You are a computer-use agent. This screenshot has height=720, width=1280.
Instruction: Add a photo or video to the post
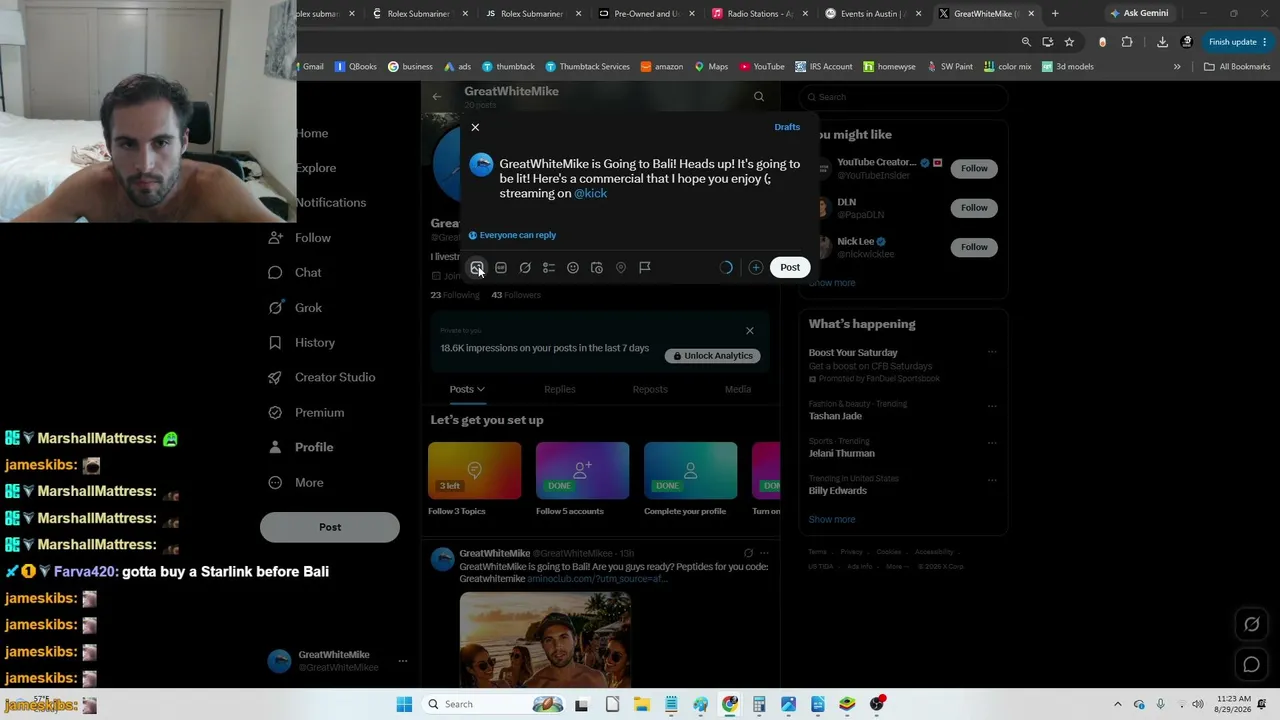pyautogui.click(x=477, y=268)
